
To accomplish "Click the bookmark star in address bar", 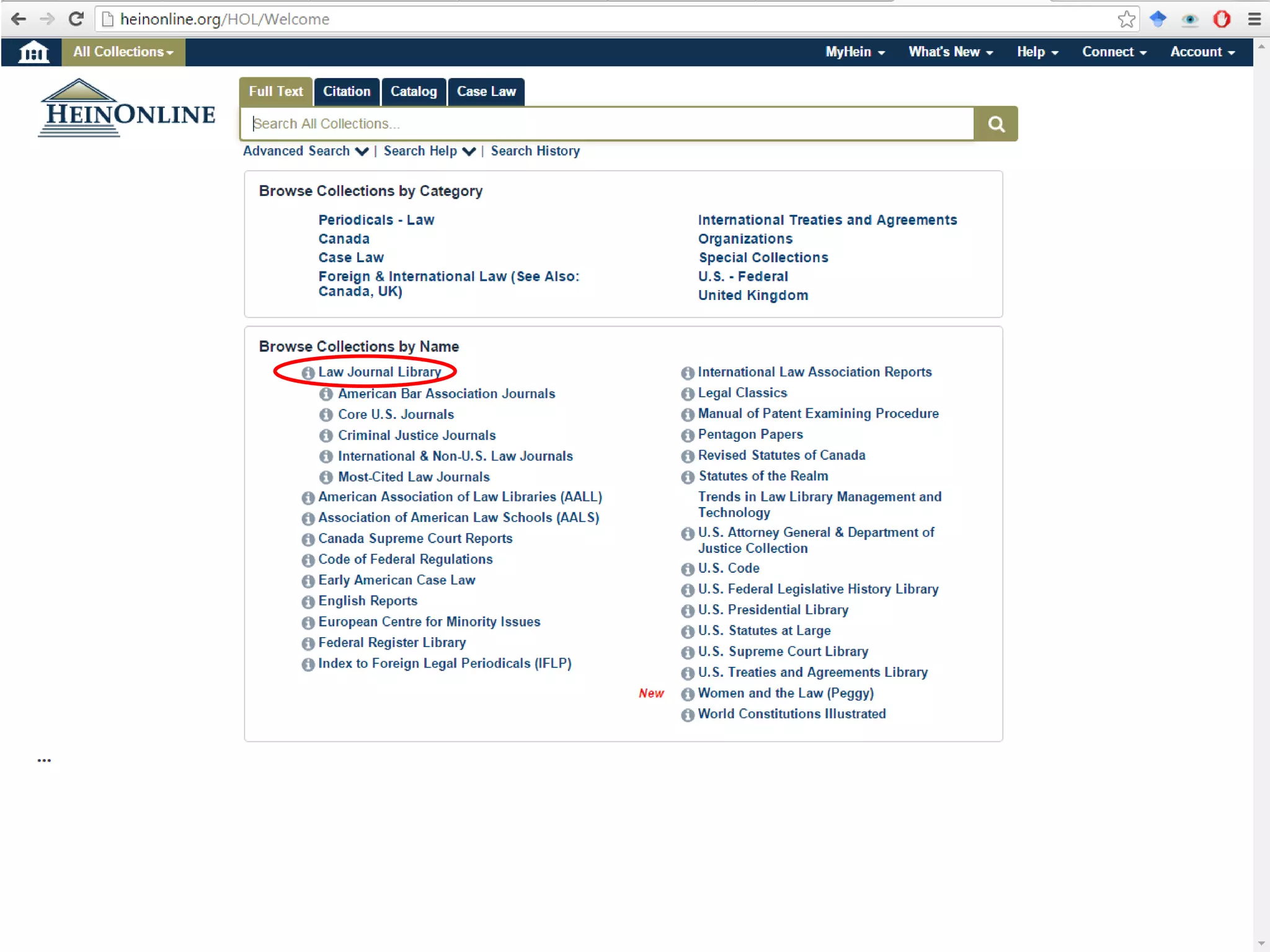I will click(1126, 19).
